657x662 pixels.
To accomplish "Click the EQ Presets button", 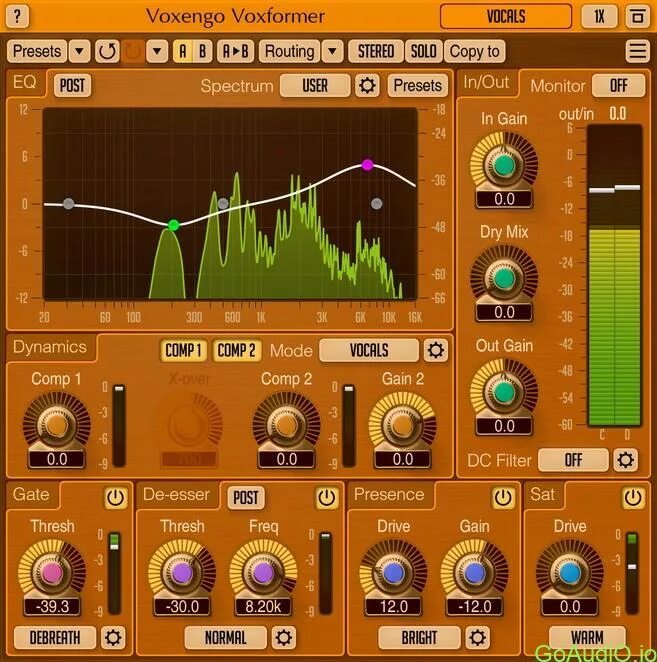I will pos(418,86).
